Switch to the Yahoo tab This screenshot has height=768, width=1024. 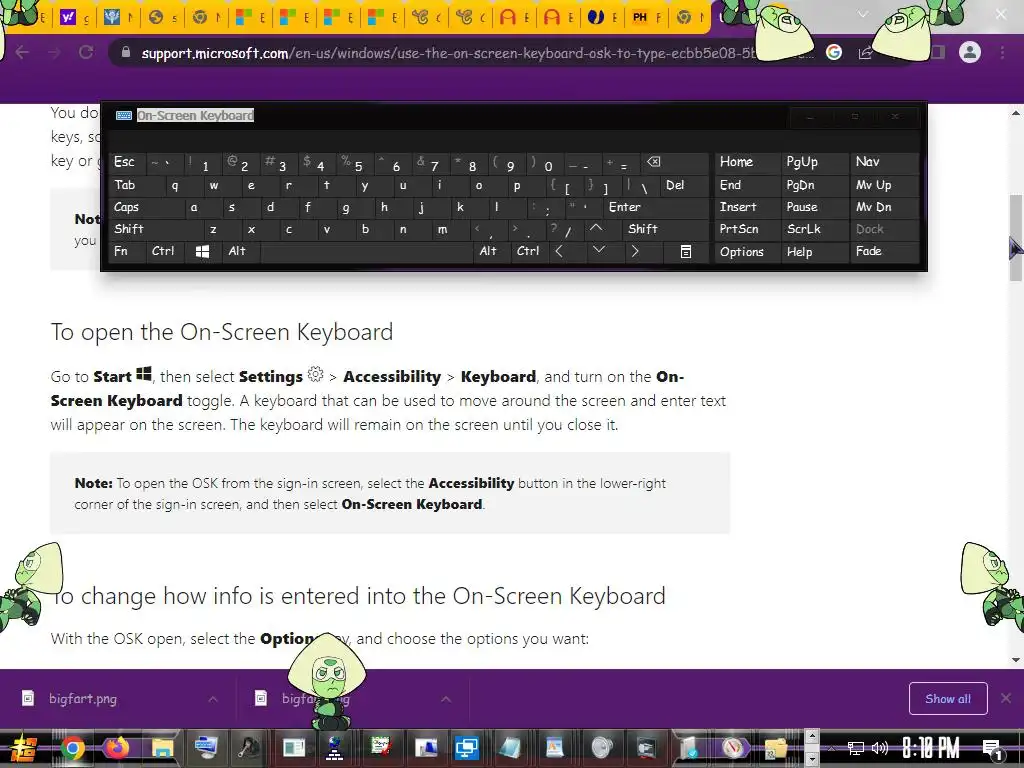tap(74, 18)
